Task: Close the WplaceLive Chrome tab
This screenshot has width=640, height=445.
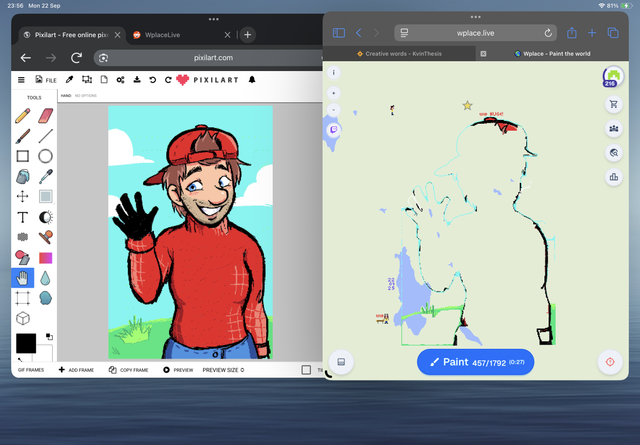Action: [227, 35]
